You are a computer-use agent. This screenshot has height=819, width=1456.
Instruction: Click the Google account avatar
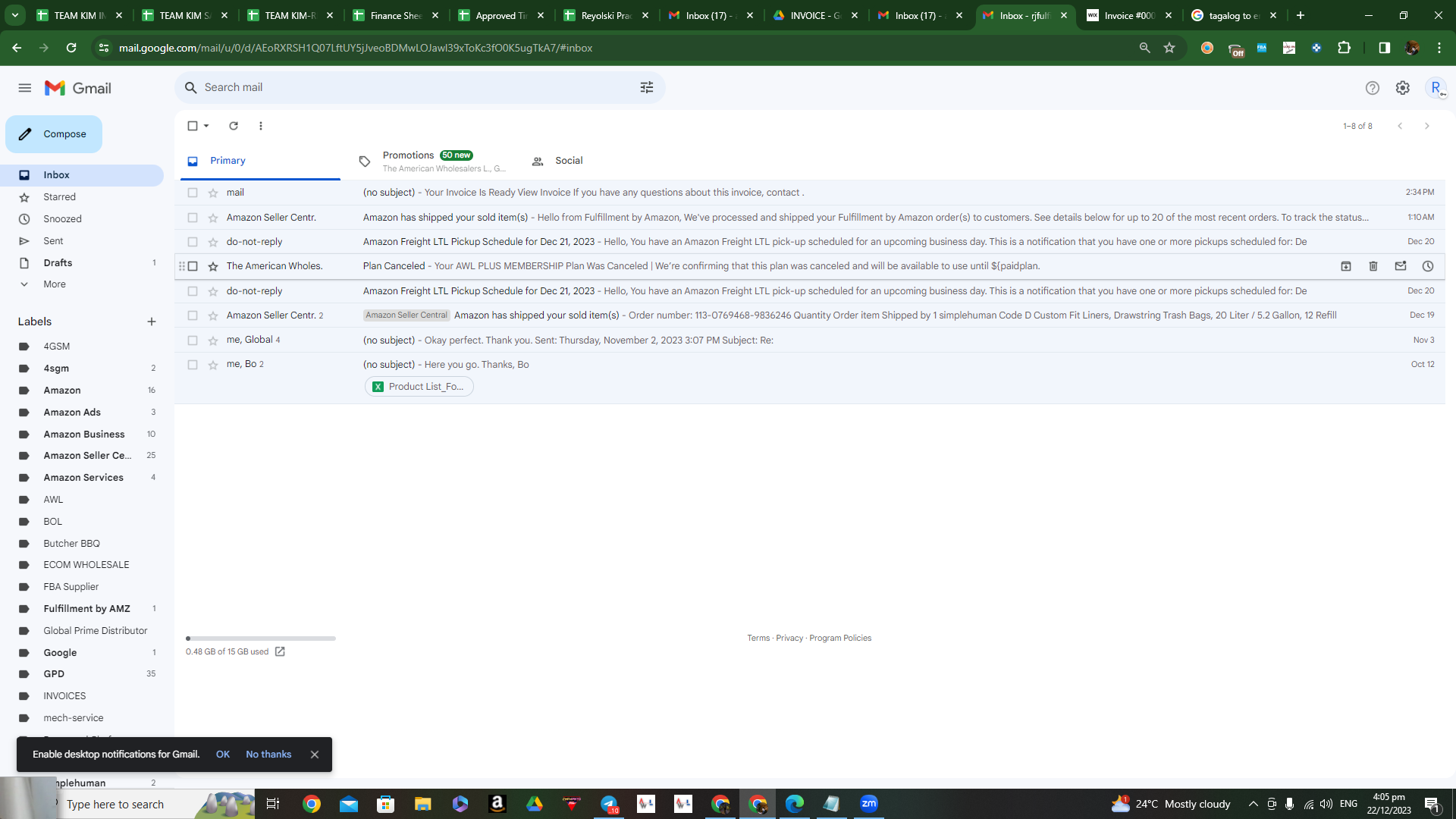(x=1436, y=88)
